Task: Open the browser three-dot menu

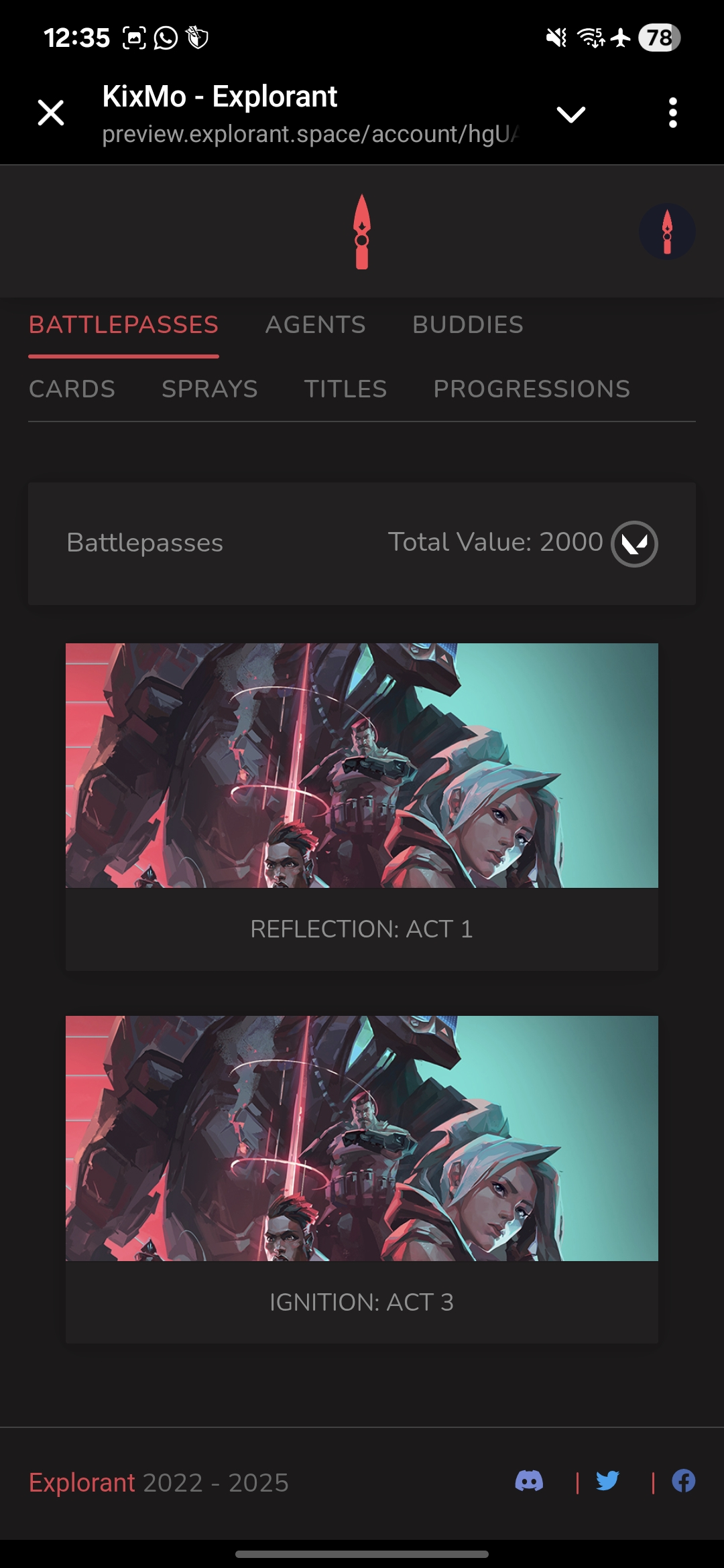Action: pyautogui.click(x=673, y=113)
